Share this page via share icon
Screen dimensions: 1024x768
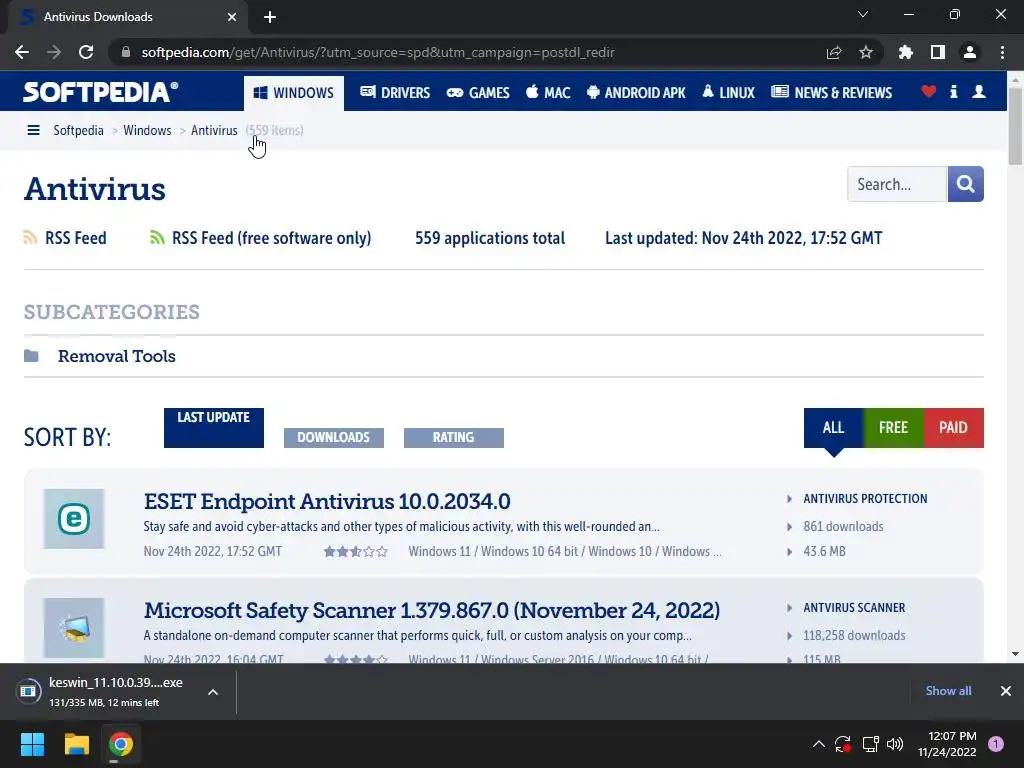(833, 52)
